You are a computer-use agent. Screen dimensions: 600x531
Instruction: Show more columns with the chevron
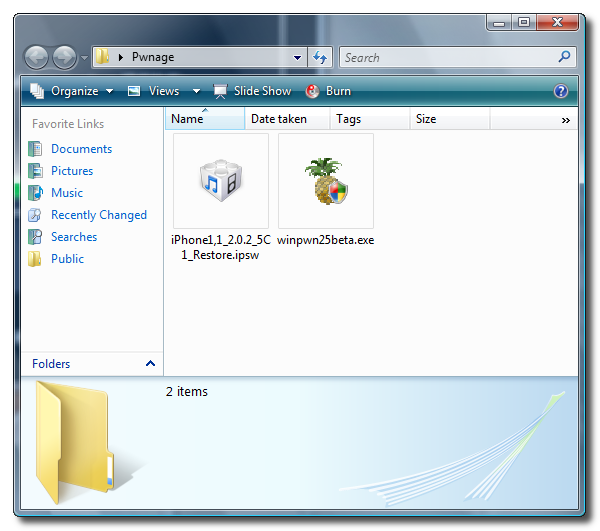[x=566, y=121]
